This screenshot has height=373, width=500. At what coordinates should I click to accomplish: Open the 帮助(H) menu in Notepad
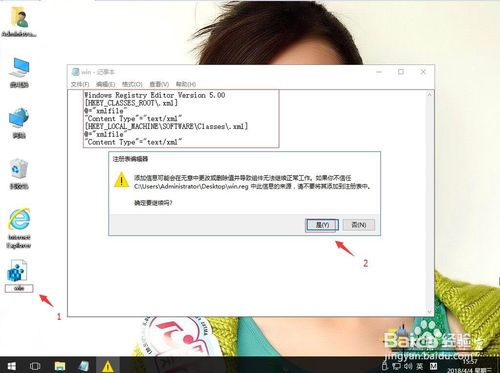[x=186, y=84]
